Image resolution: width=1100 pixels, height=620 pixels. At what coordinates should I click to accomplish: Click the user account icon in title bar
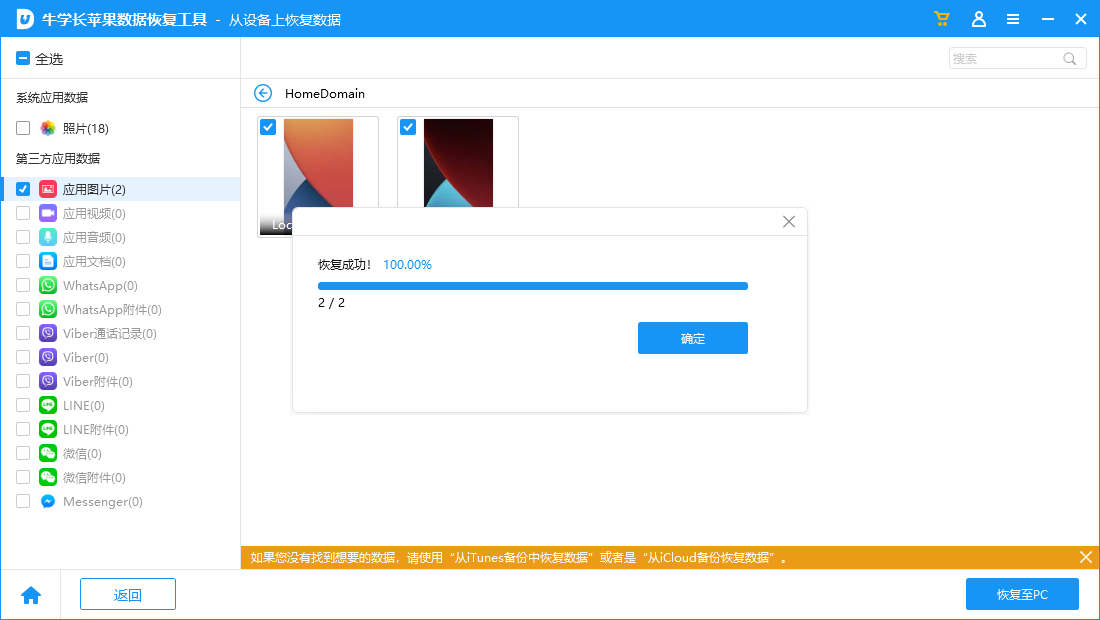click(x=979, y=18)
